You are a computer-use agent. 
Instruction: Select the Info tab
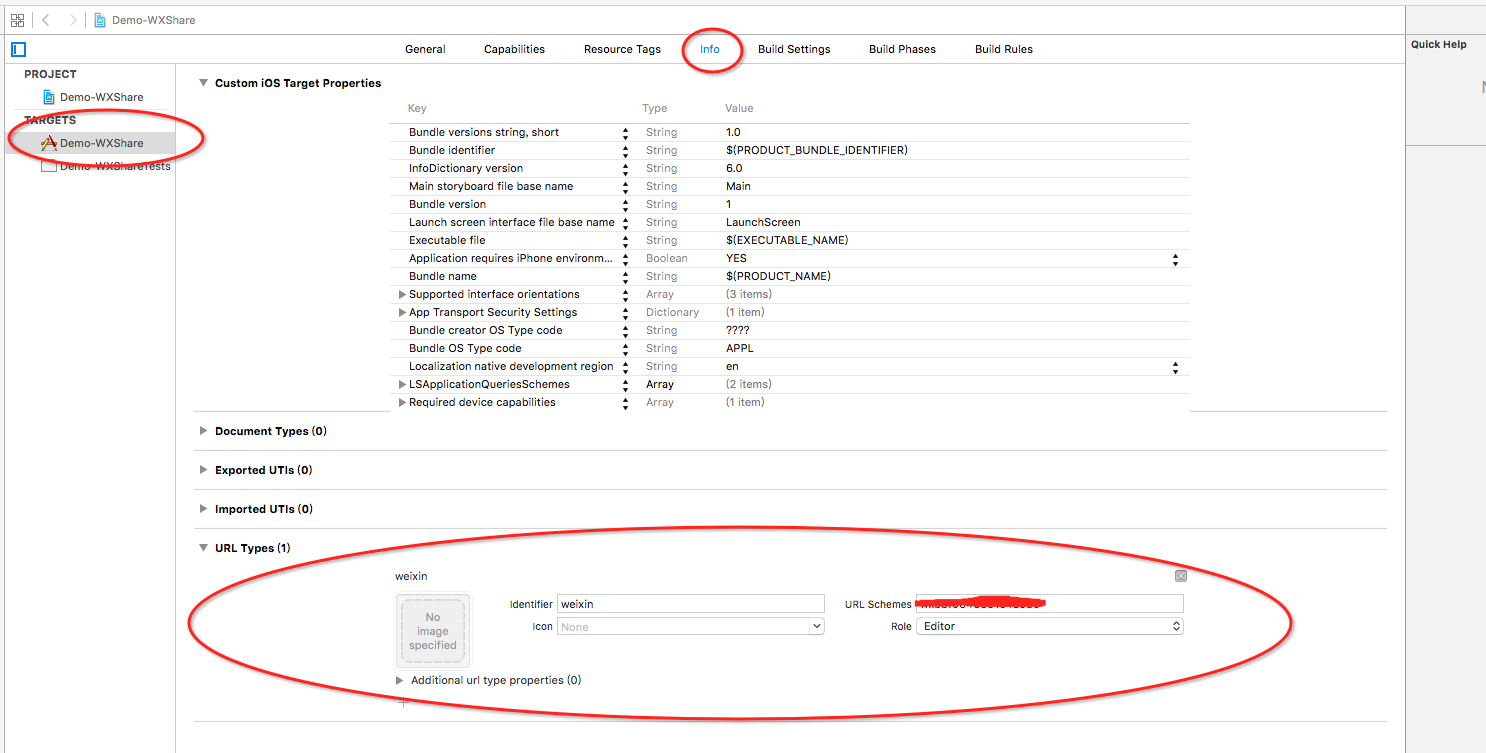(x=710, y=49)
